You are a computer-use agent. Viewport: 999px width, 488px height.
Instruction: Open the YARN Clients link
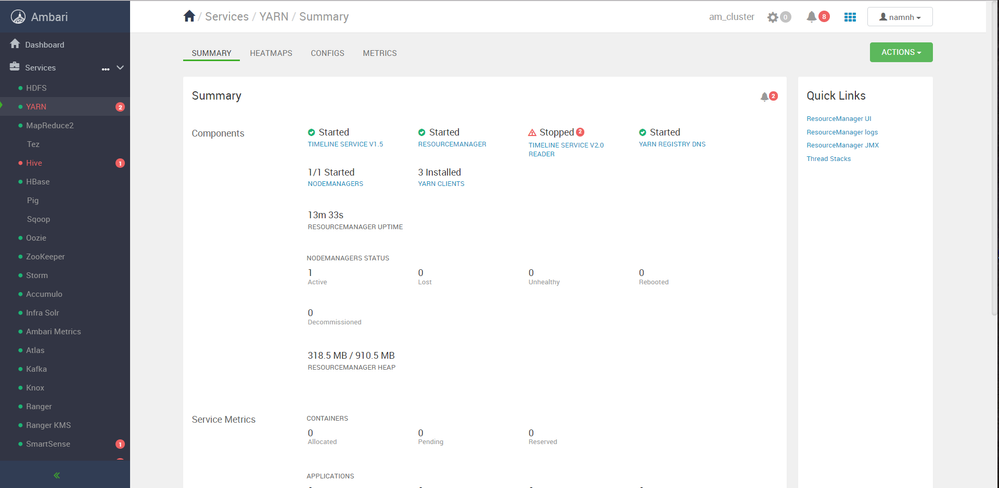click(441, 184)
